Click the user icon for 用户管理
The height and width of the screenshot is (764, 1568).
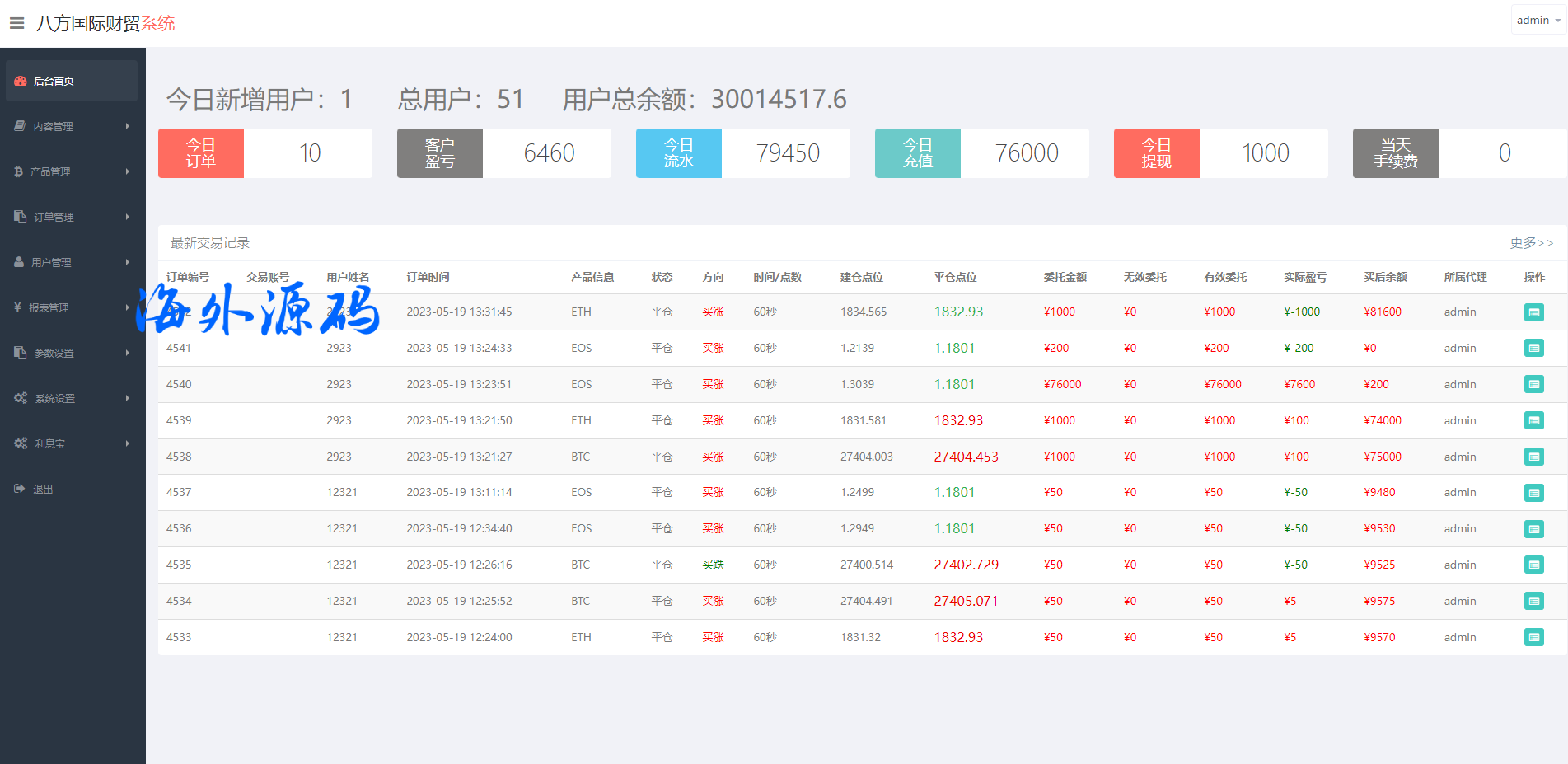pos(19,262)
